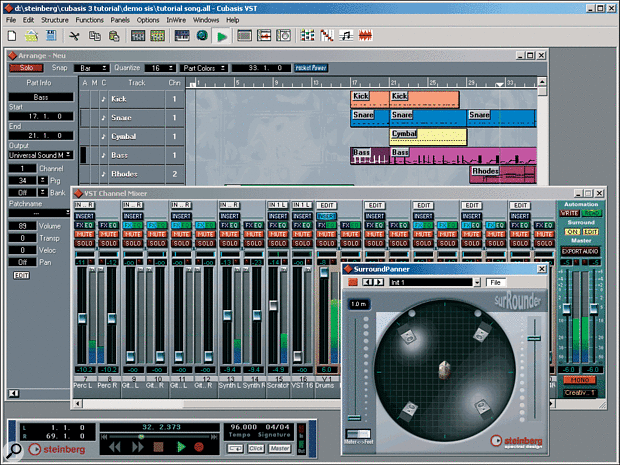Mute the Perc L mixer channel

(84, 234)
